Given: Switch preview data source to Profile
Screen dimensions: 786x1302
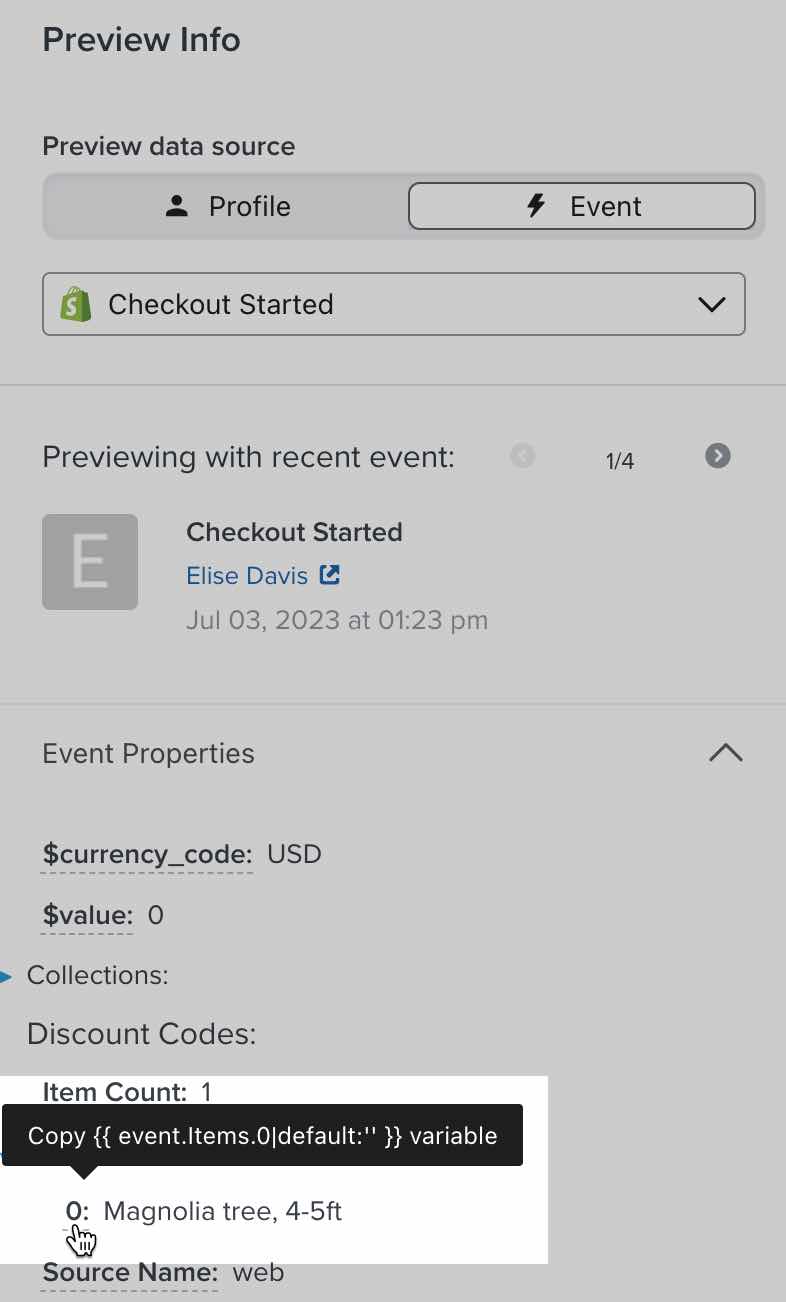Looking at the screenshot, I should coord(226,207).
